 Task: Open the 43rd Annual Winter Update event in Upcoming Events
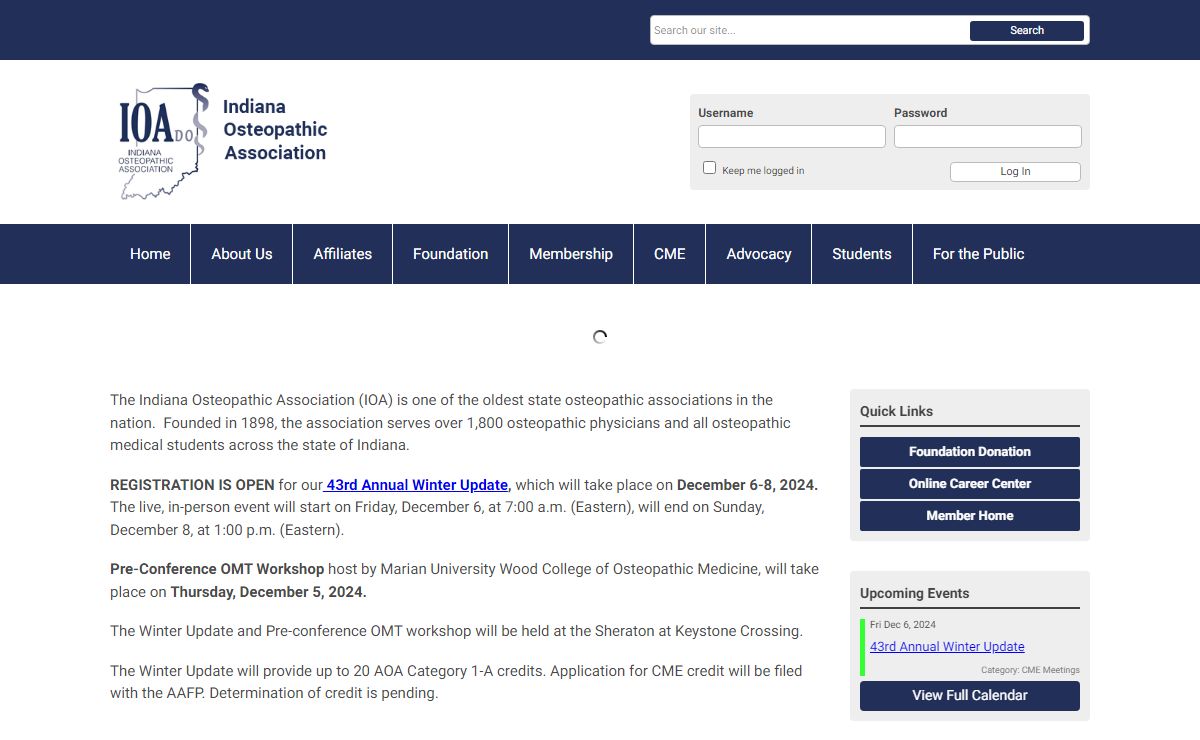click(x=947, y=647)
